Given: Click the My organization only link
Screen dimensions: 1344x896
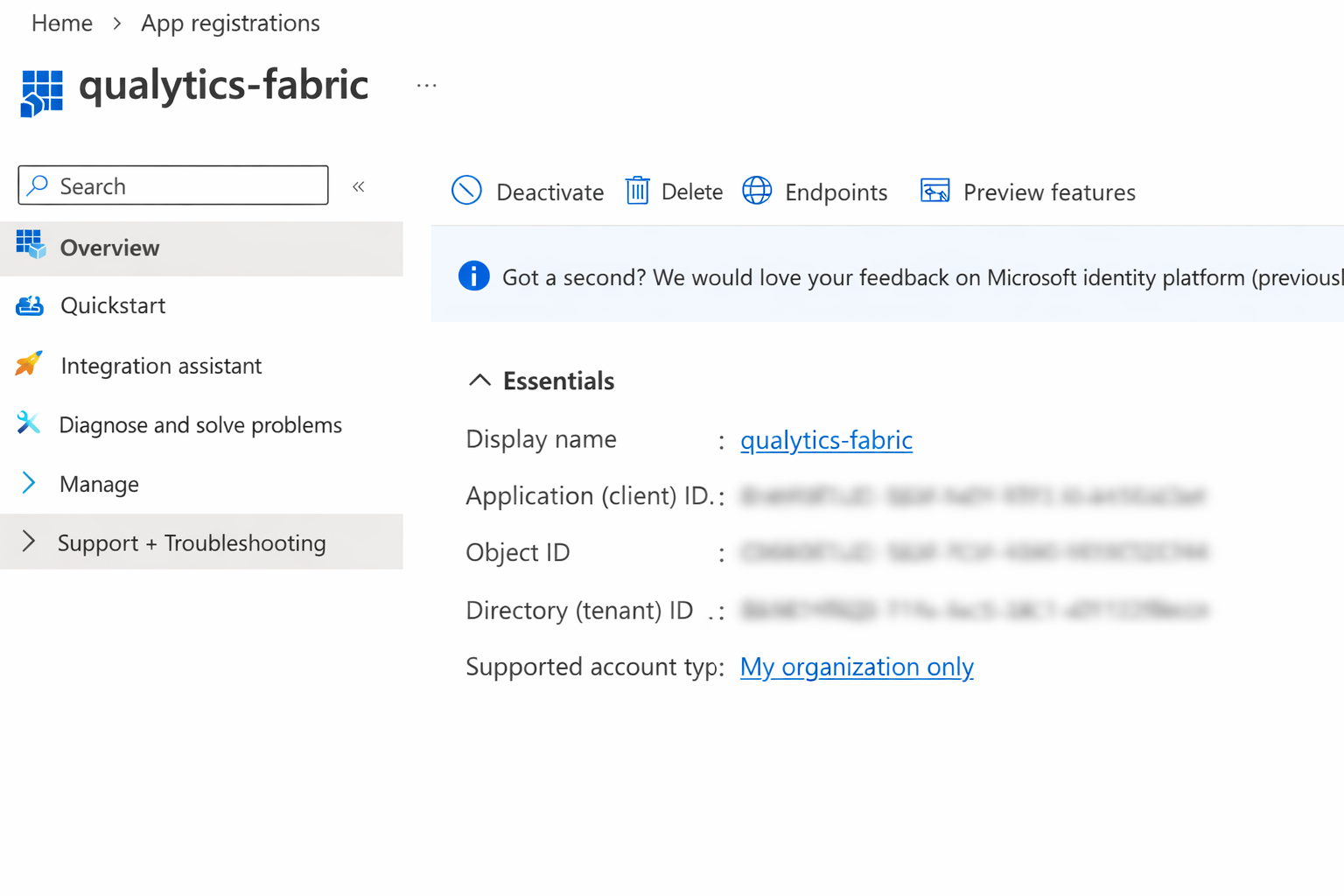Looking at the screenshot, I should pyautogui.click(x=856, y=668).
